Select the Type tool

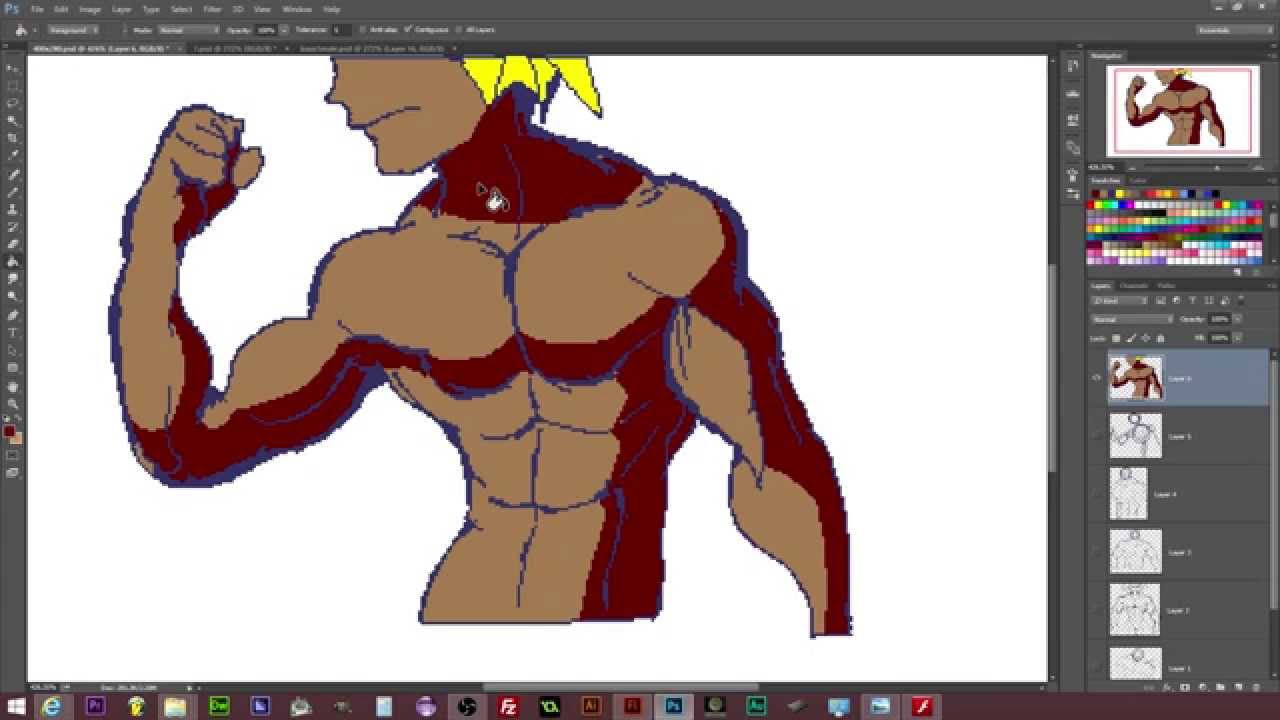(x=13, y=331)
